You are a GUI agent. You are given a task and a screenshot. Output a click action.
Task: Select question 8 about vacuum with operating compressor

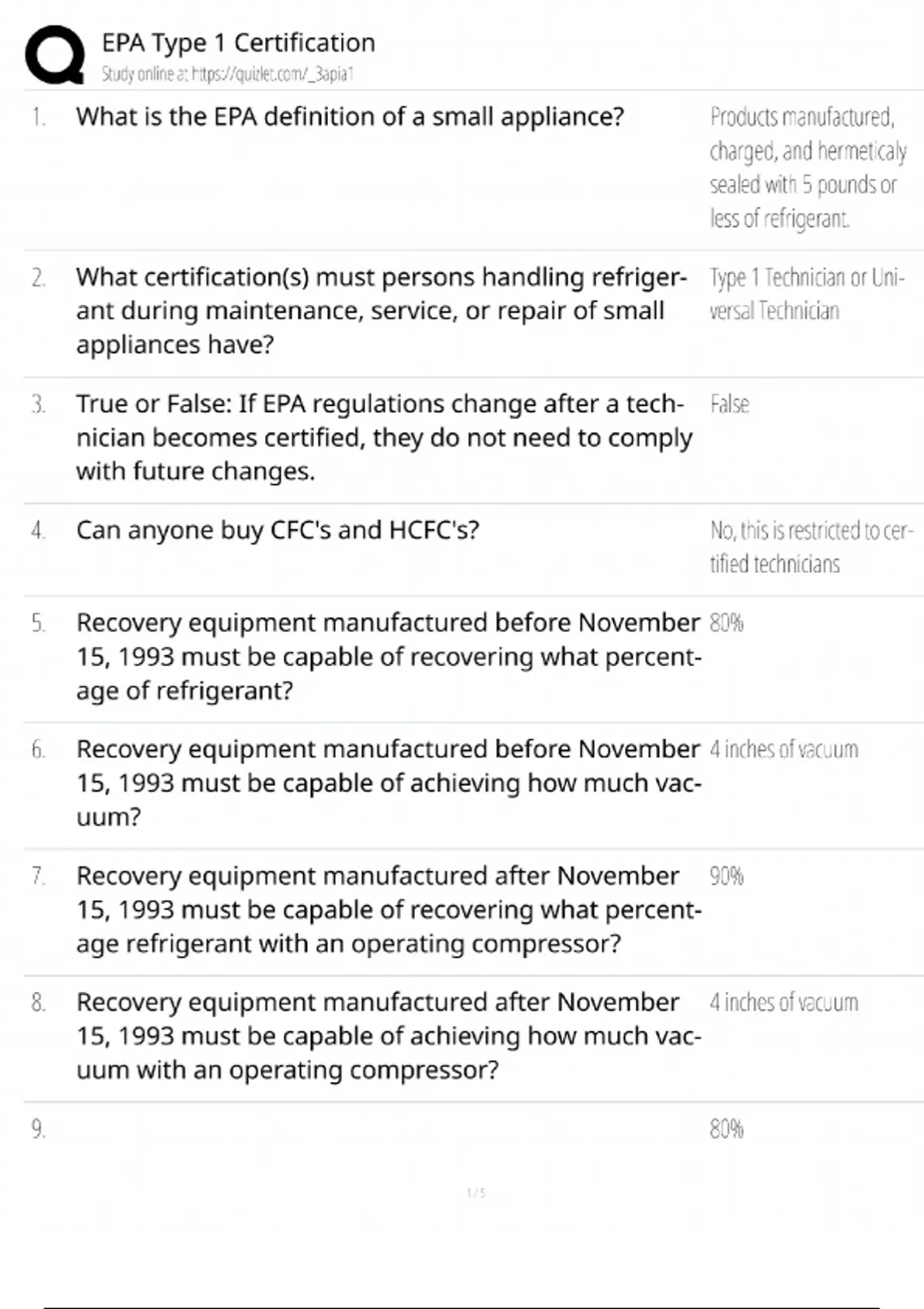[x=388, y=1036]
